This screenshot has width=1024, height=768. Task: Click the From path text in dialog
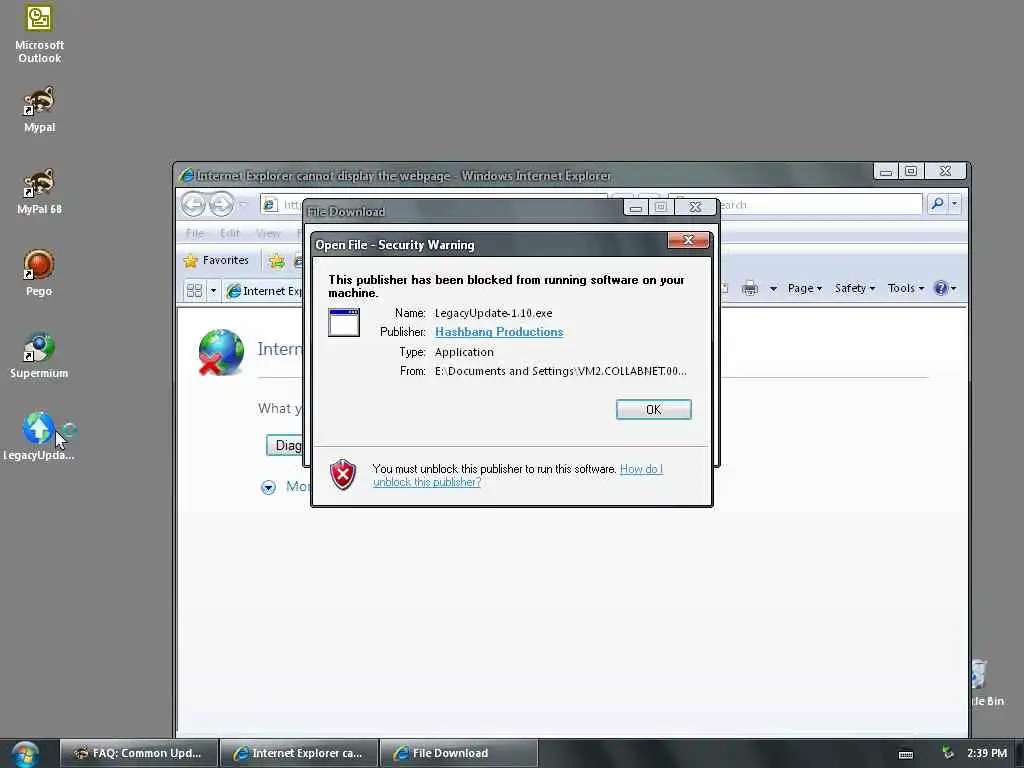point(560,371)
